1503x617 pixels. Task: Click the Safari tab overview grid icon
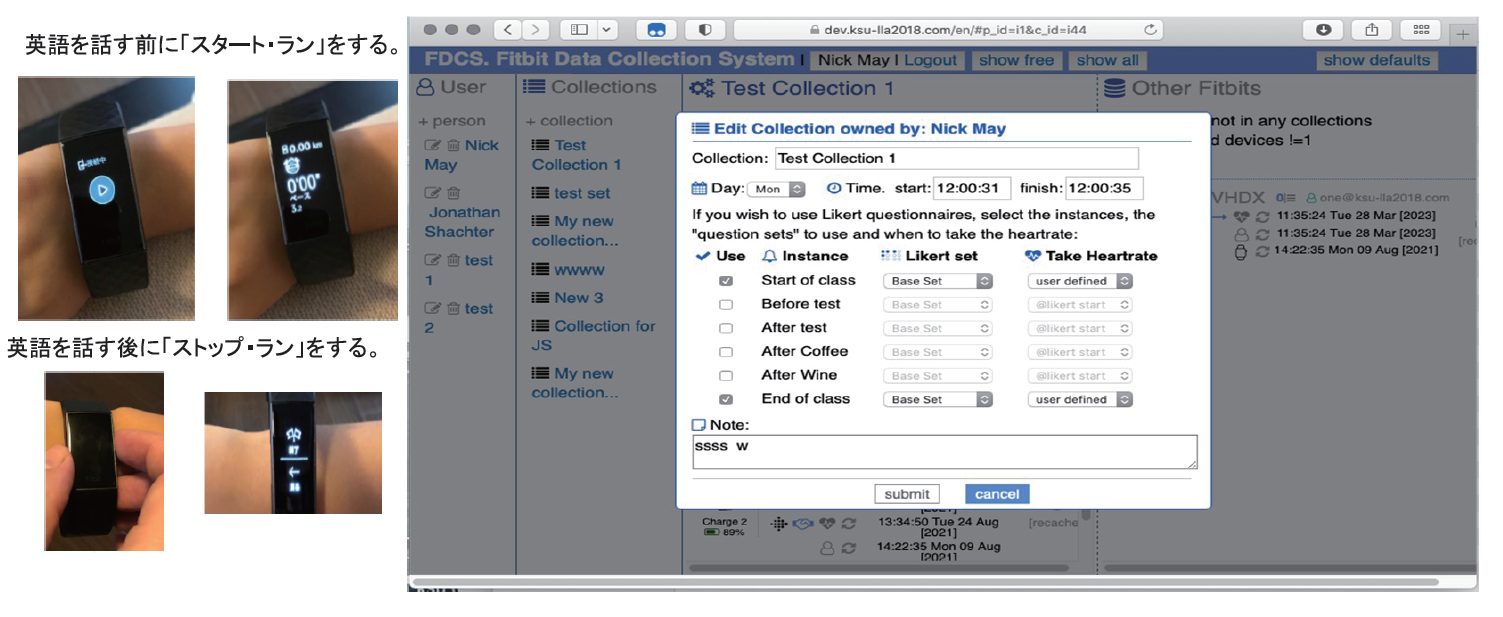tap(1420, 30)
